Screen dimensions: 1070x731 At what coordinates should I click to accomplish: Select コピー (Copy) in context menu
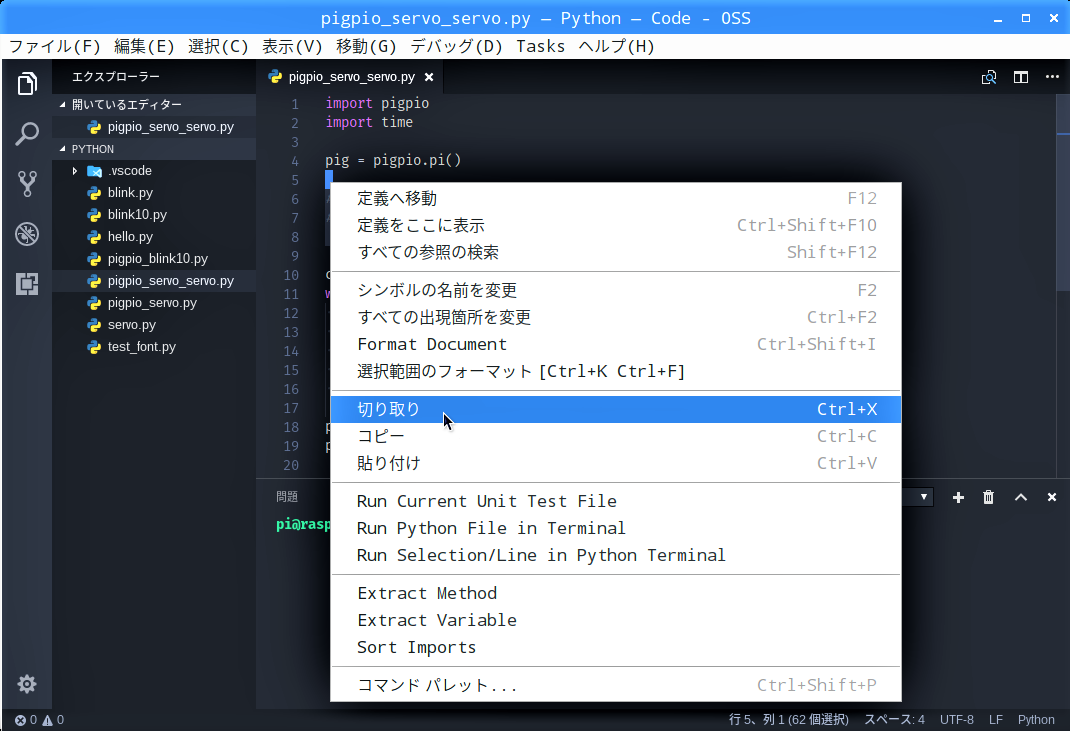click(x=616, y=436)
